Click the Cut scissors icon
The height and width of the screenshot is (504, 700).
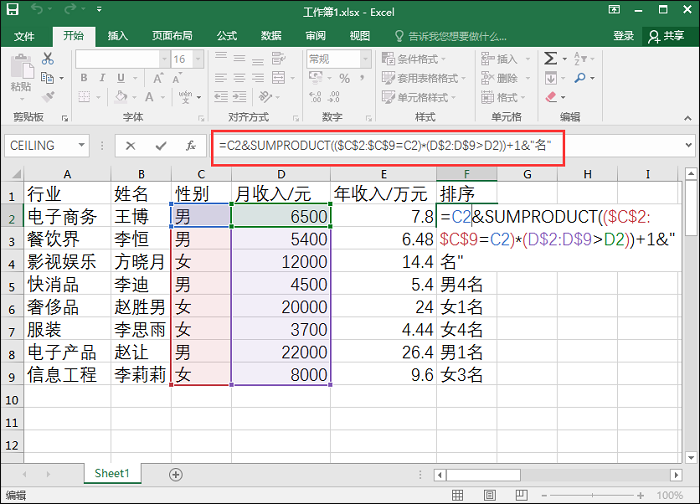47,60
